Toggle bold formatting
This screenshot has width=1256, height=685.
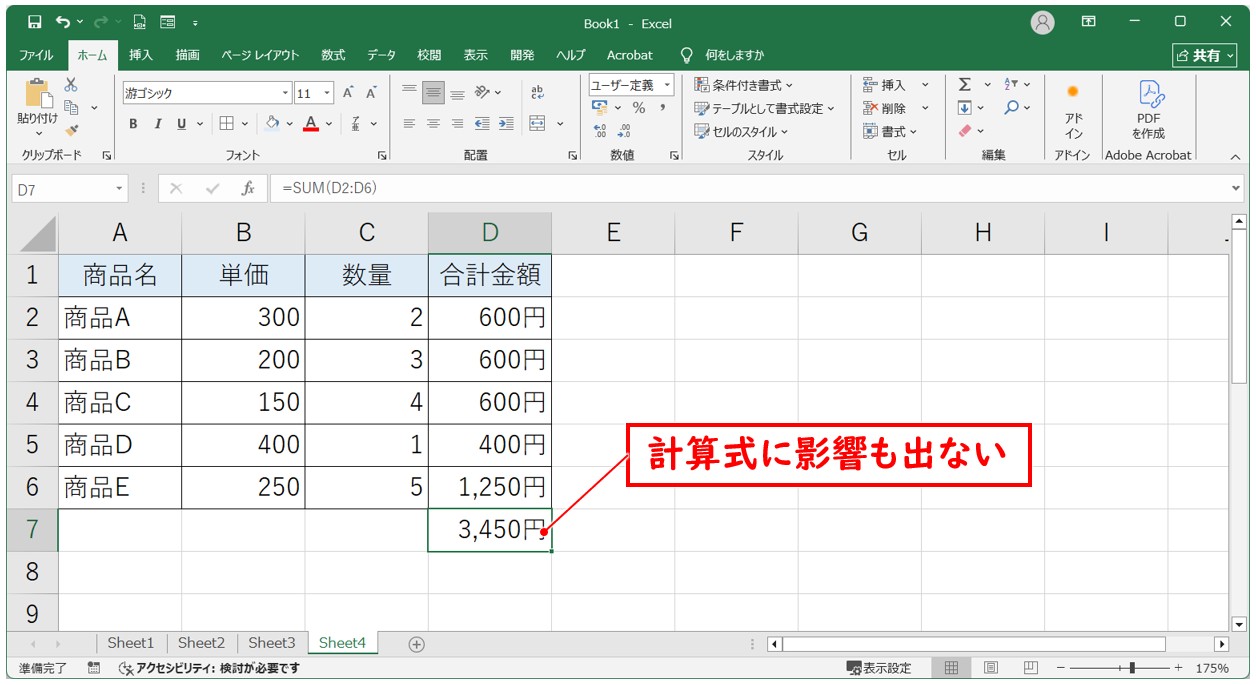coord(131,125)
